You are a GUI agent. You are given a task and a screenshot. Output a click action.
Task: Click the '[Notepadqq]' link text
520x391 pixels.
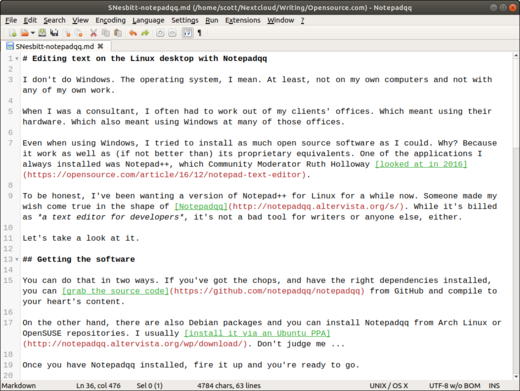[201, 206]
